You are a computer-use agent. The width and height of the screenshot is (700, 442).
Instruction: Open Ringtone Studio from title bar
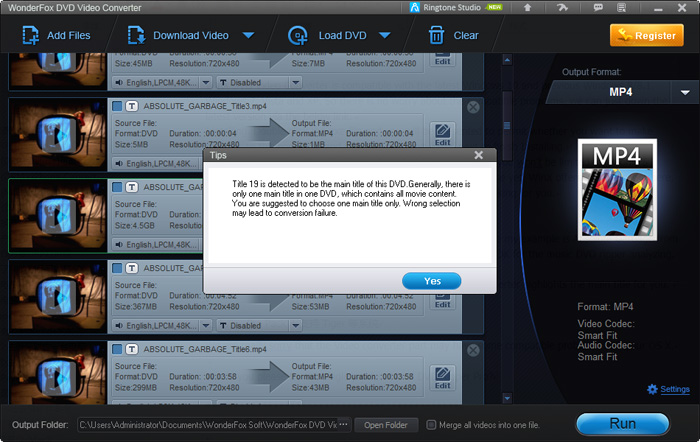[x=456, y=8]
